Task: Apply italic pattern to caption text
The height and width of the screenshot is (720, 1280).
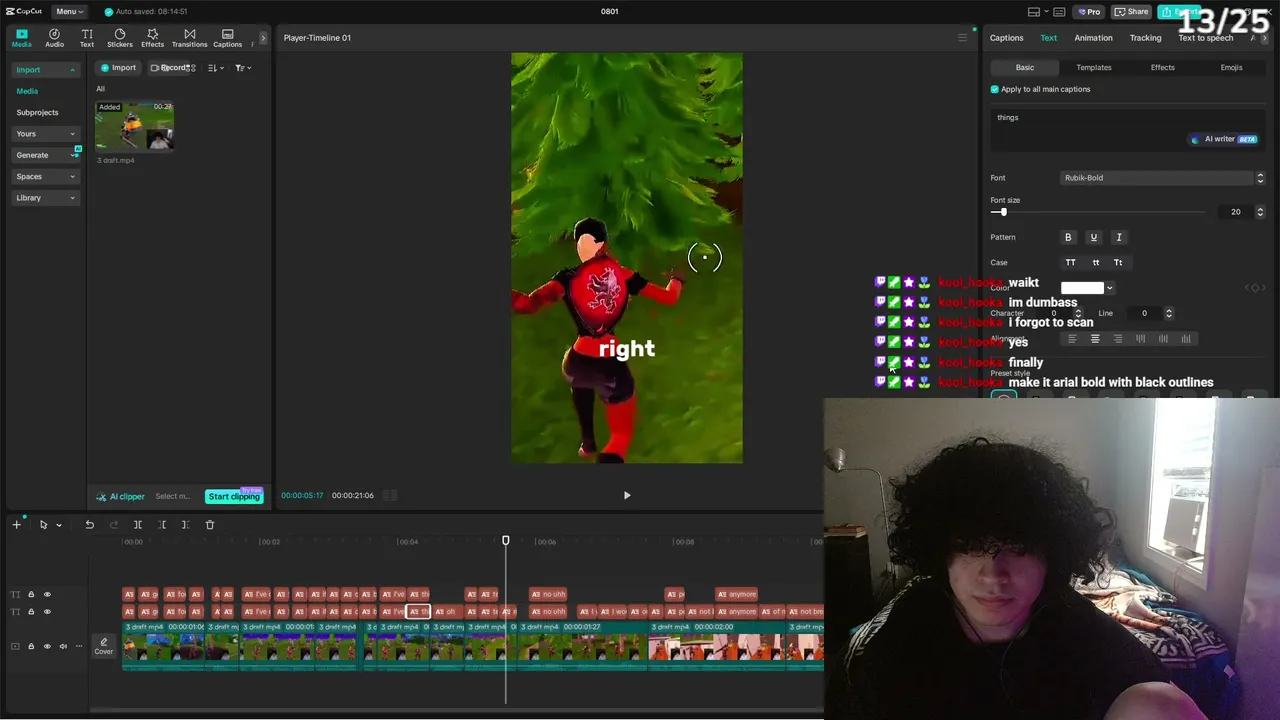Action: tap(1119, 238)
